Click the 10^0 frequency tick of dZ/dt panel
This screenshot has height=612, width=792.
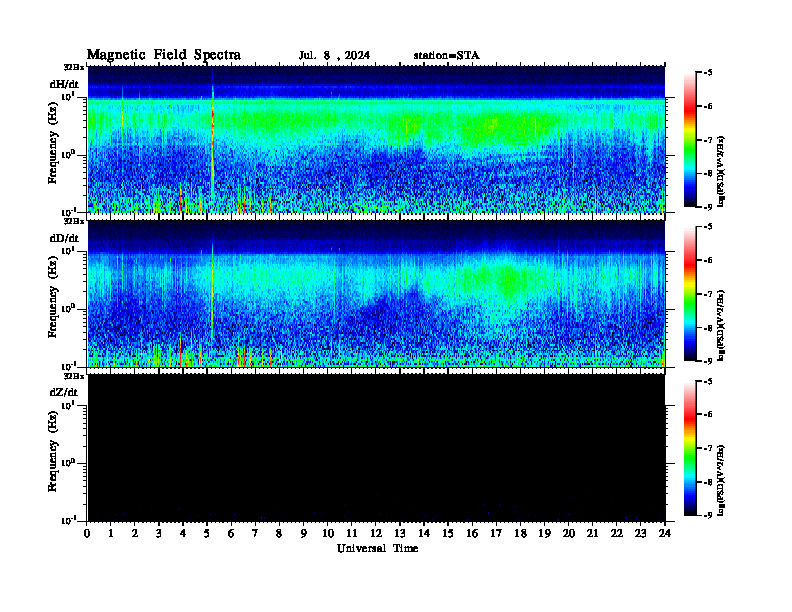point(68,463)
